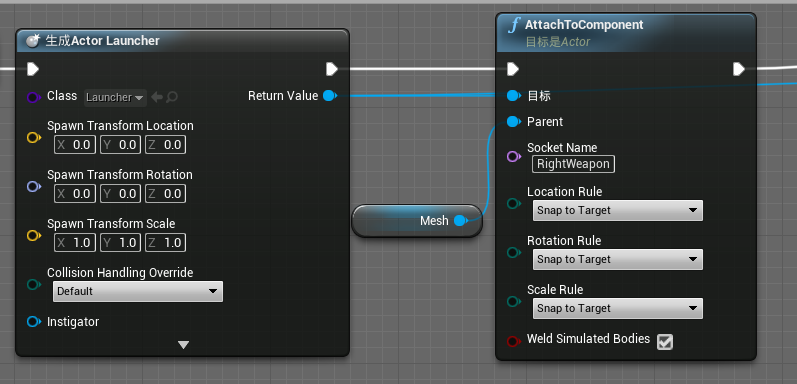Open the Rotation Rule dropdown
This screenshot has height=384, width=797.
618,259
